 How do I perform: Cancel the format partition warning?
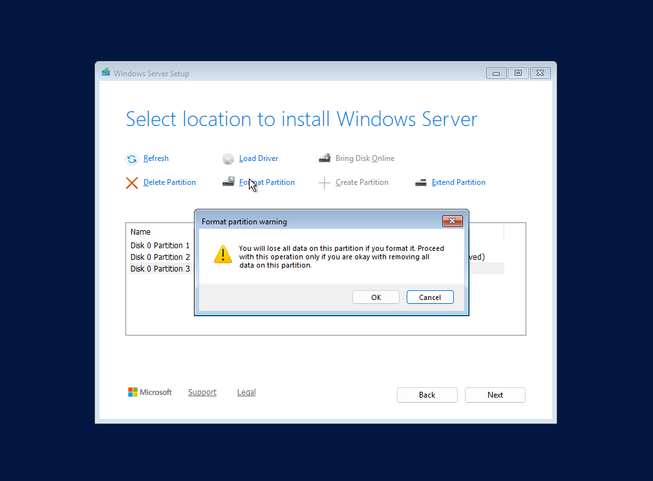coord(430,297)
